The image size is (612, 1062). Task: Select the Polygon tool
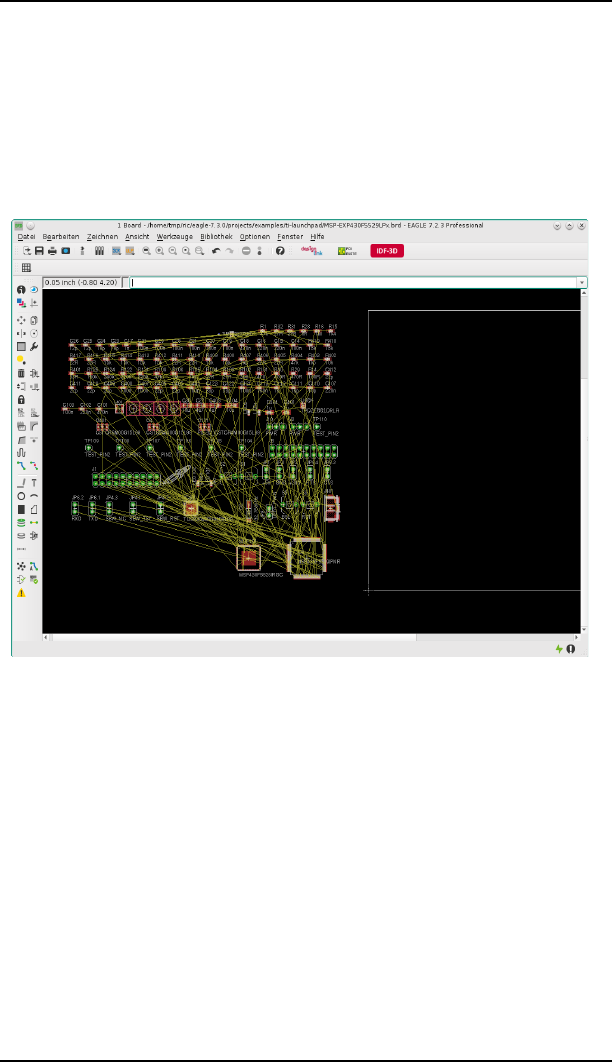[34, 509]
